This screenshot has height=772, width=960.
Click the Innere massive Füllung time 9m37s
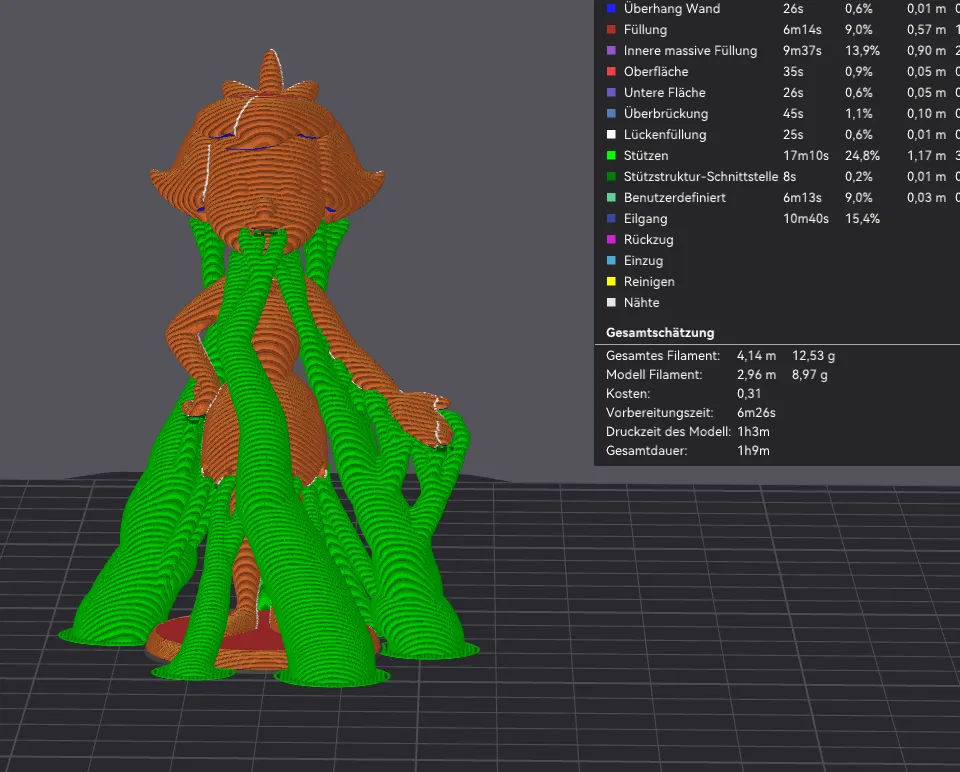802,50
